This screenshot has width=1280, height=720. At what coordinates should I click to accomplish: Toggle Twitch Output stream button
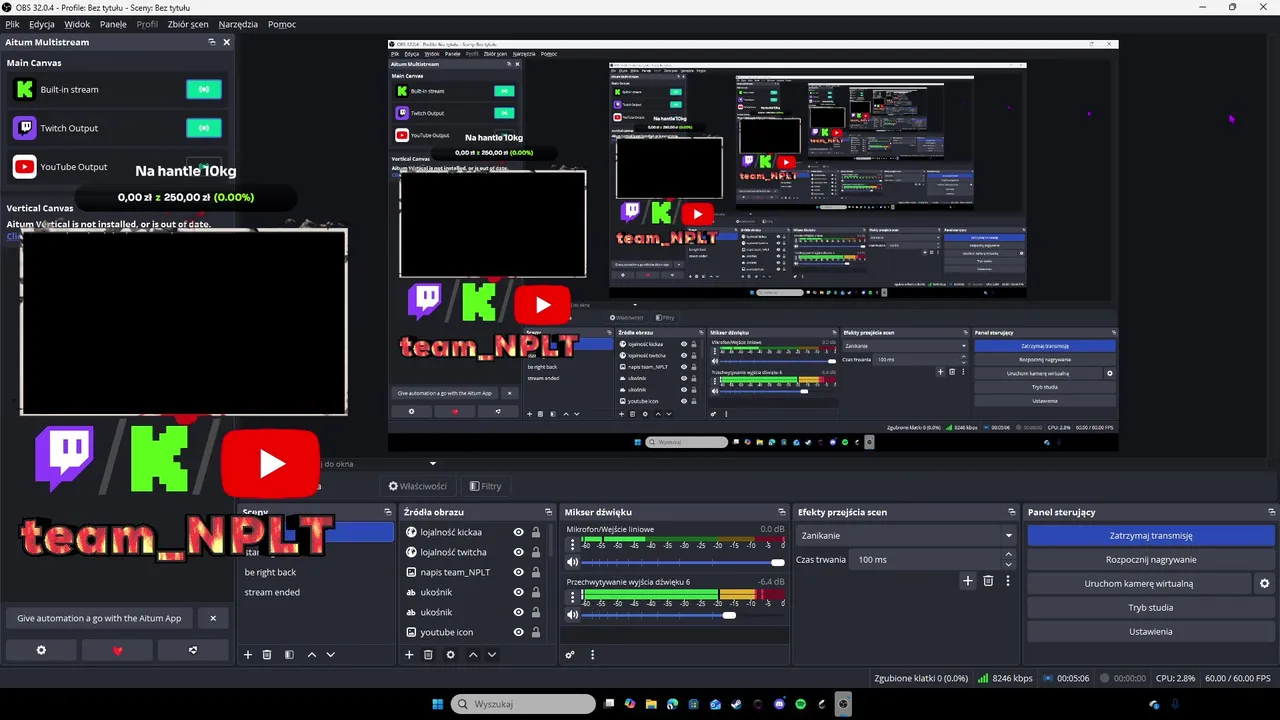pos(204,128)
